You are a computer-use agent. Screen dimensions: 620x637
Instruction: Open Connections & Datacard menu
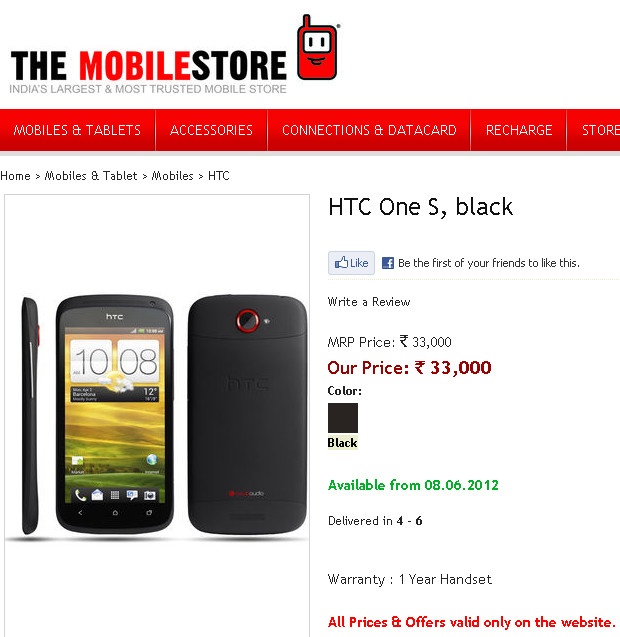click(369, 130)
